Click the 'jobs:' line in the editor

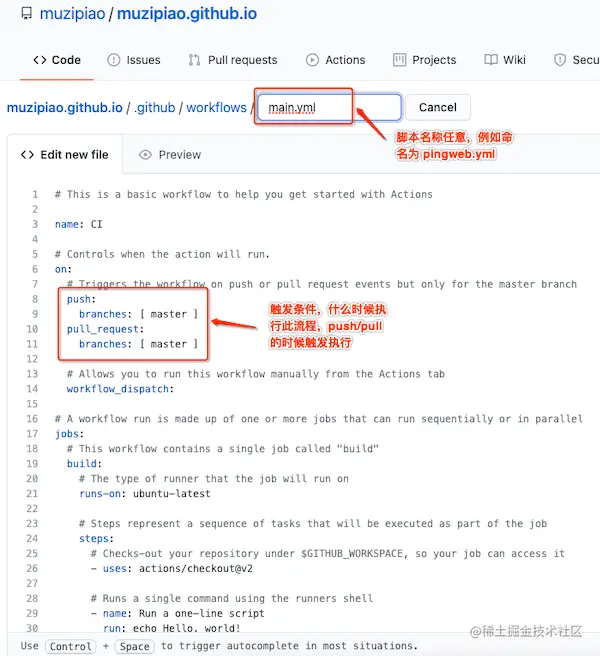[x=69, y=433]
